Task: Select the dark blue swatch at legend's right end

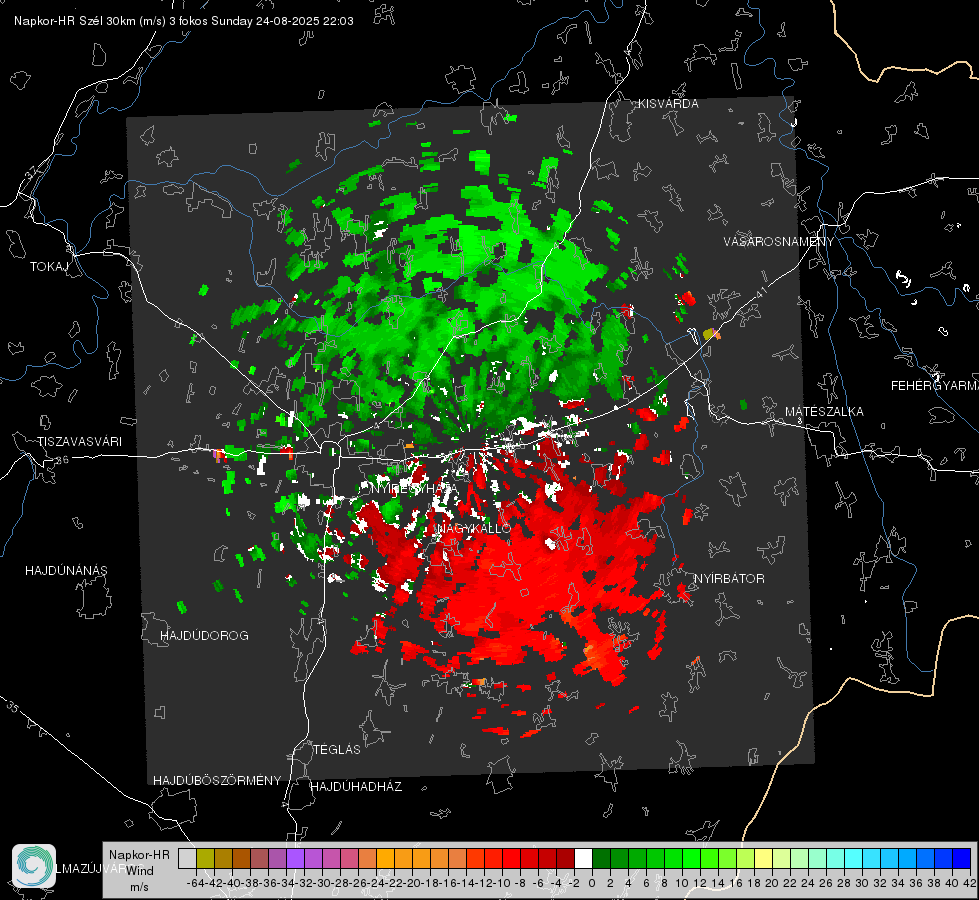Action: pyautogui.click(x=962, y=858)
